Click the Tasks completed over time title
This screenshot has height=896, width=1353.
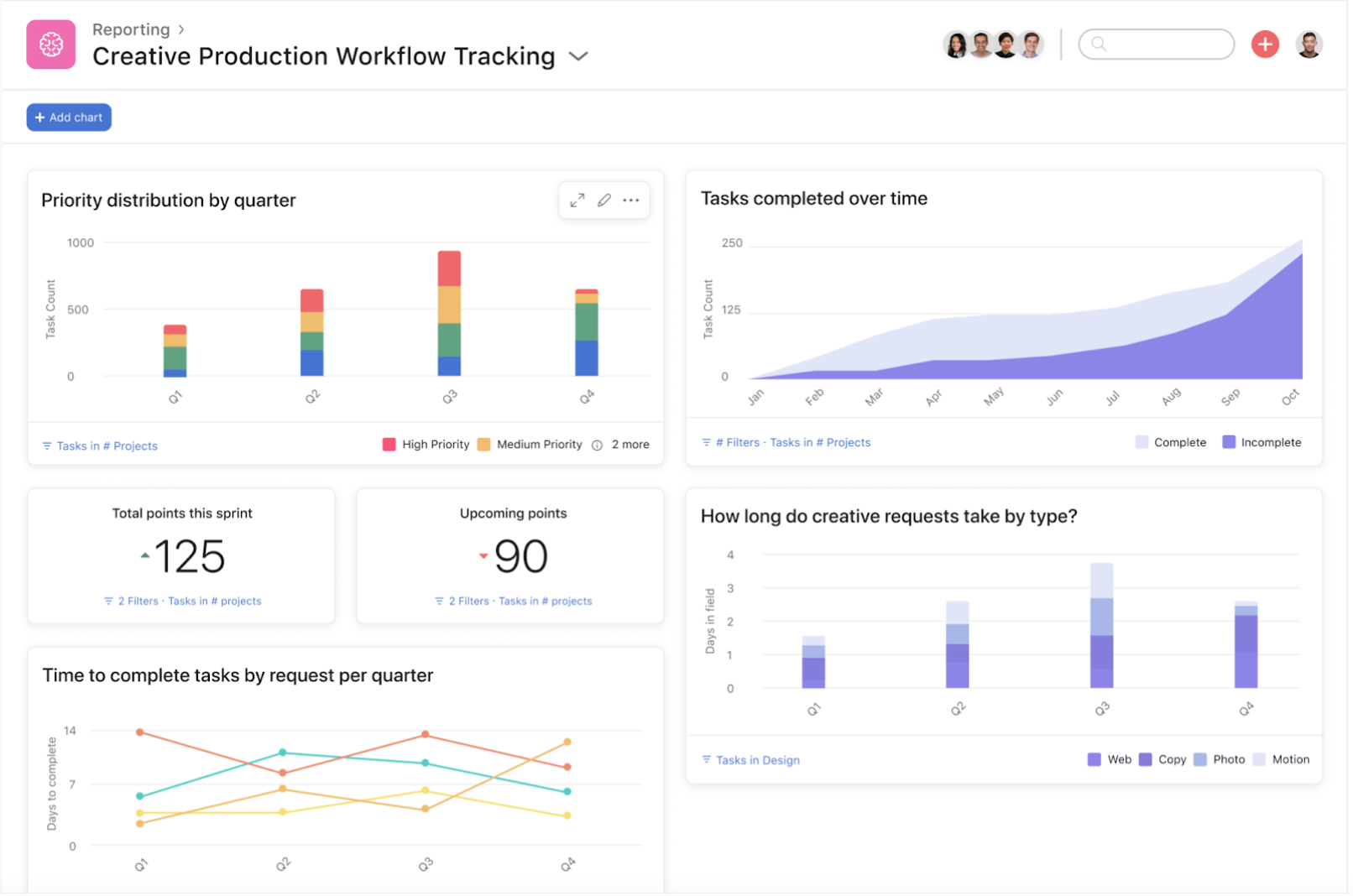(814, 199)
